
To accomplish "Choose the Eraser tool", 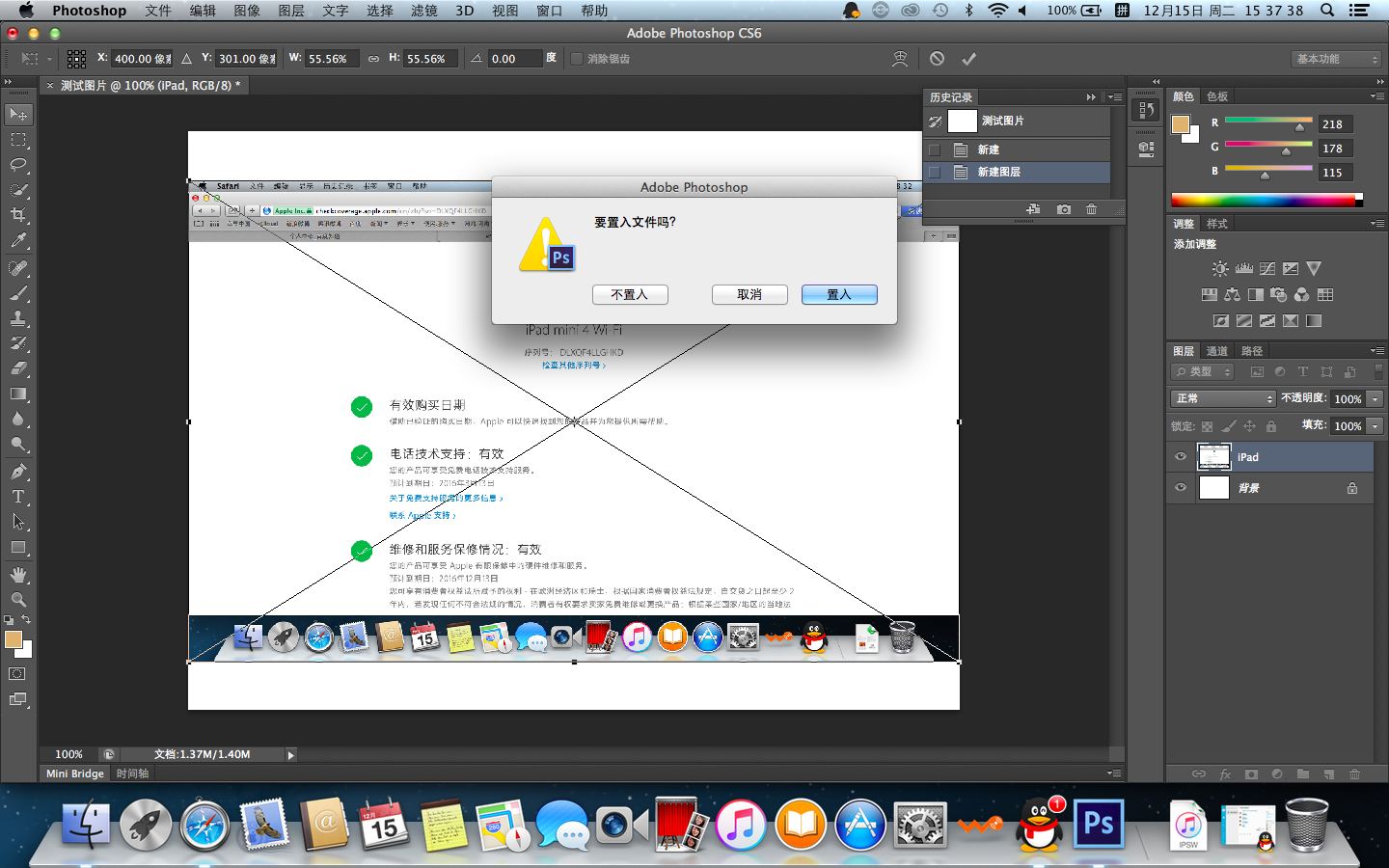I will click(x=18, y=368).
